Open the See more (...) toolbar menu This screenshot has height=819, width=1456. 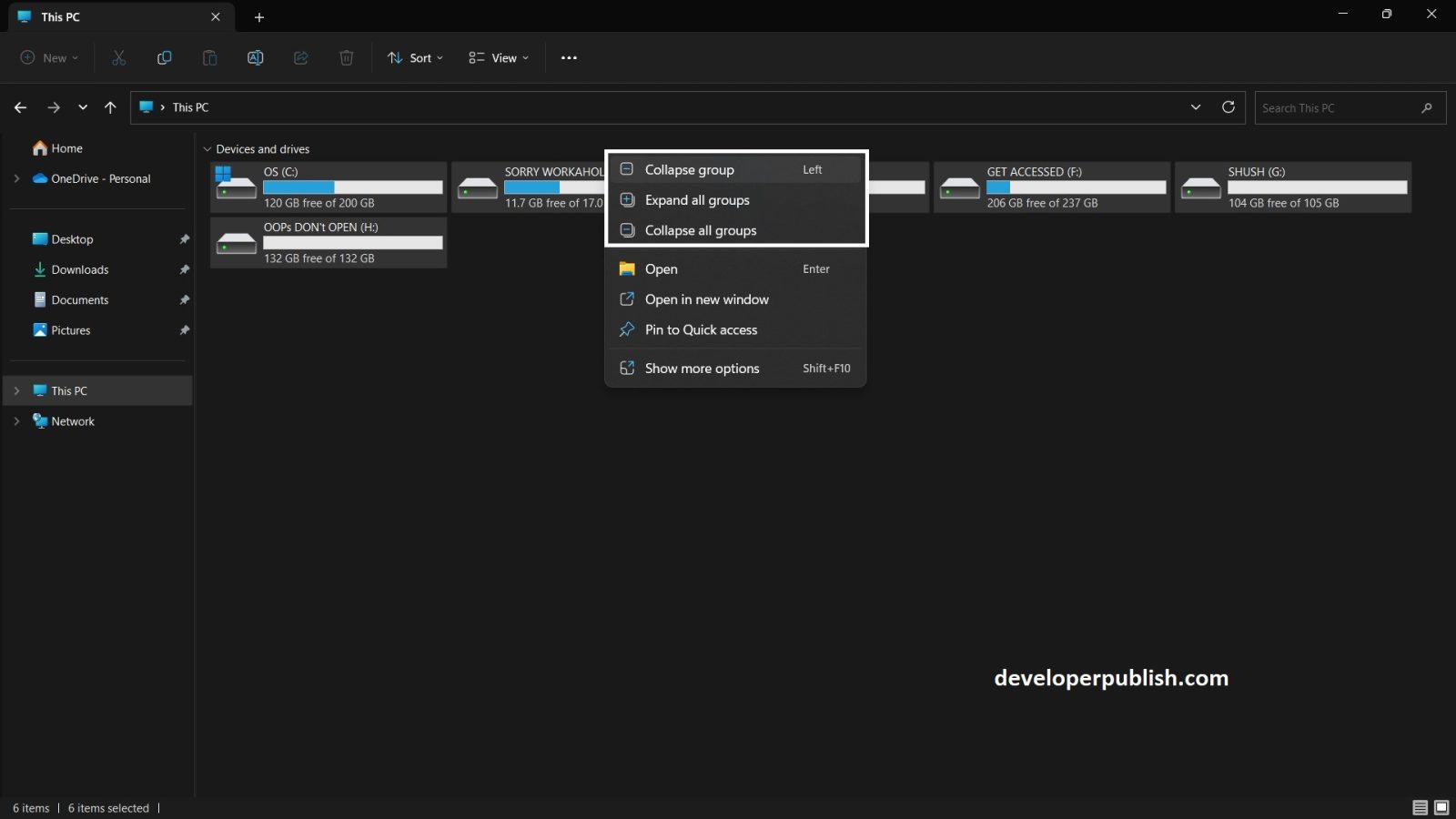pos(569,57)
